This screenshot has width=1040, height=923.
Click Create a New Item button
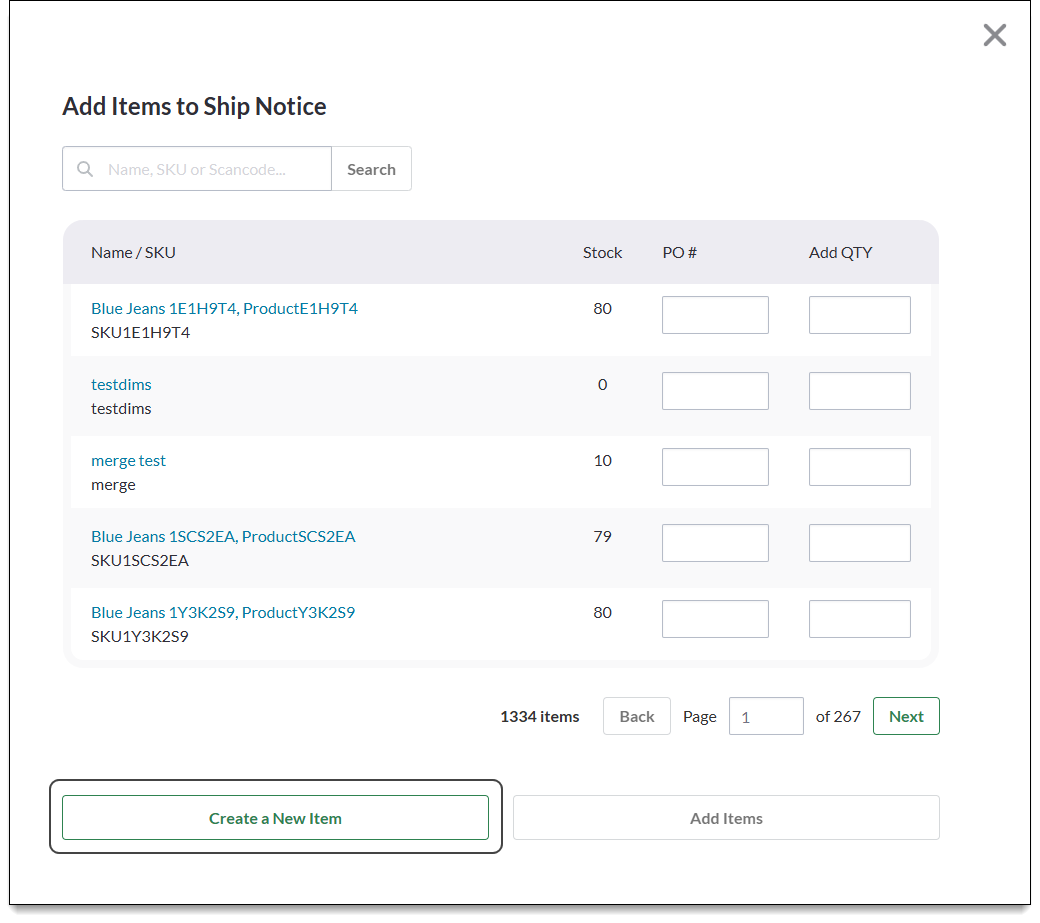(x=275, y=818)
